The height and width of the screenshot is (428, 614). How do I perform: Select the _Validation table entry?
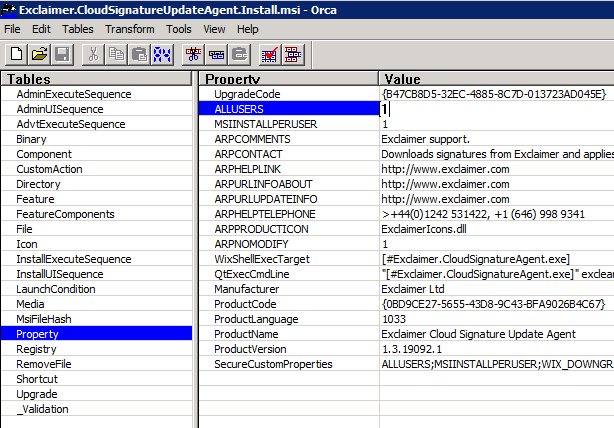pyautogui.click(x=42, y=409)
